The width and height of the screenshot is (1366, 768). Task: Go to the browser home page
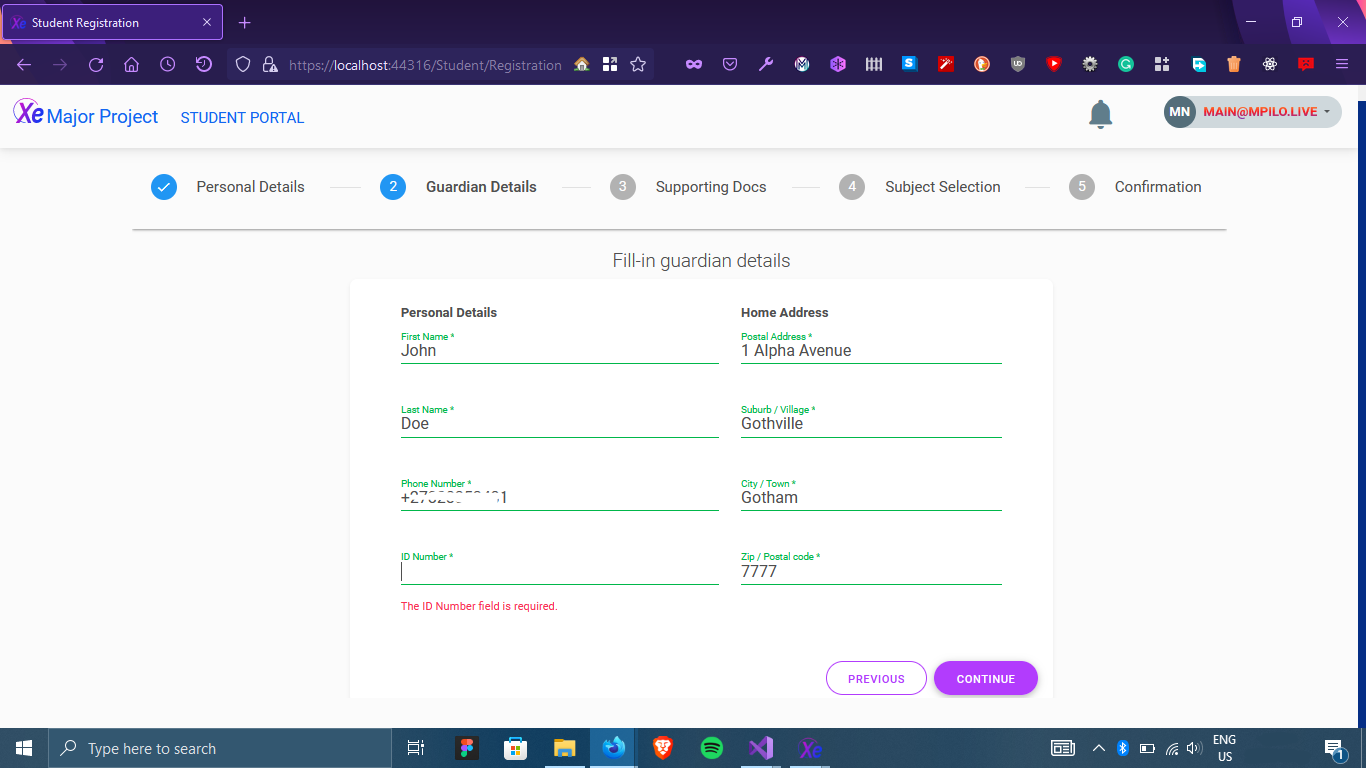point(131,65)
